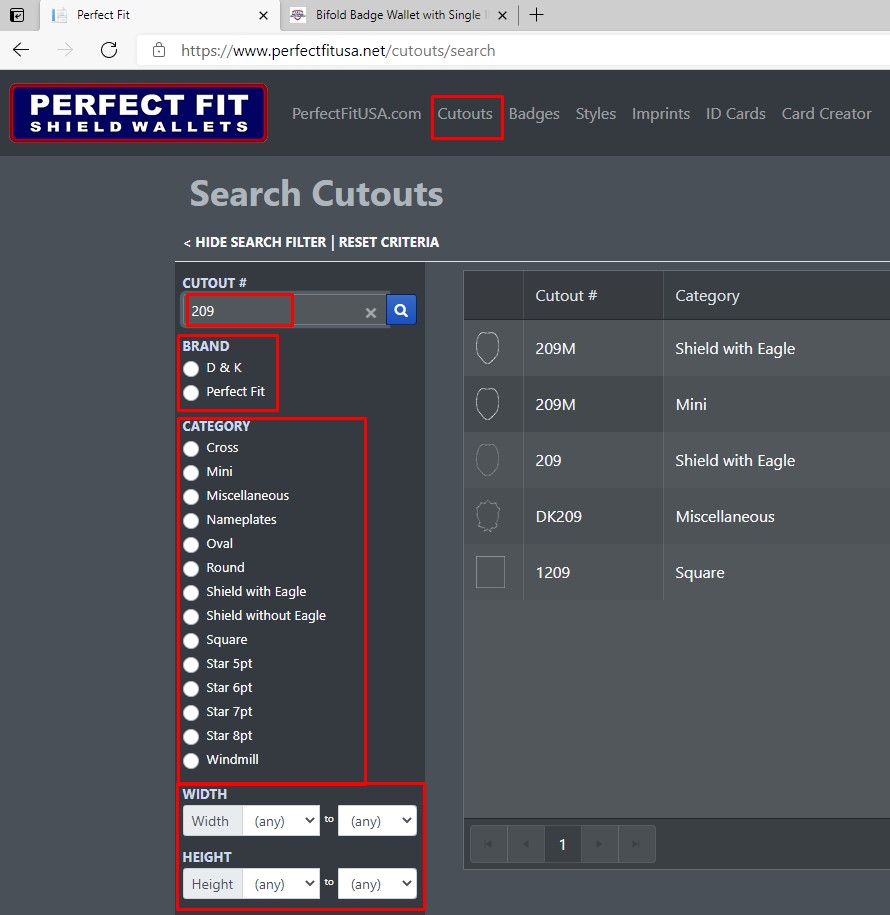Screen dimensions: 890x915
Task: Click the 1209 square cutout thumbnail
Action: [490, 572]
